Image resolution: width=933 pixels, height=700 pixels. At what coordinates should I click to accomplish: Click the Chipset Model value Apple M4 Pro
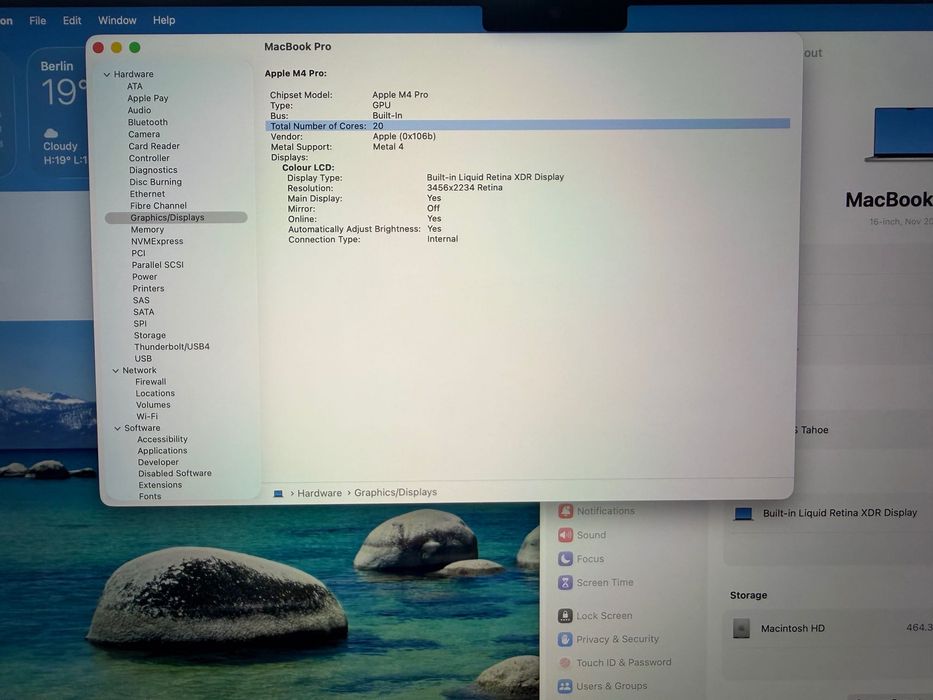tap(400, 95)
